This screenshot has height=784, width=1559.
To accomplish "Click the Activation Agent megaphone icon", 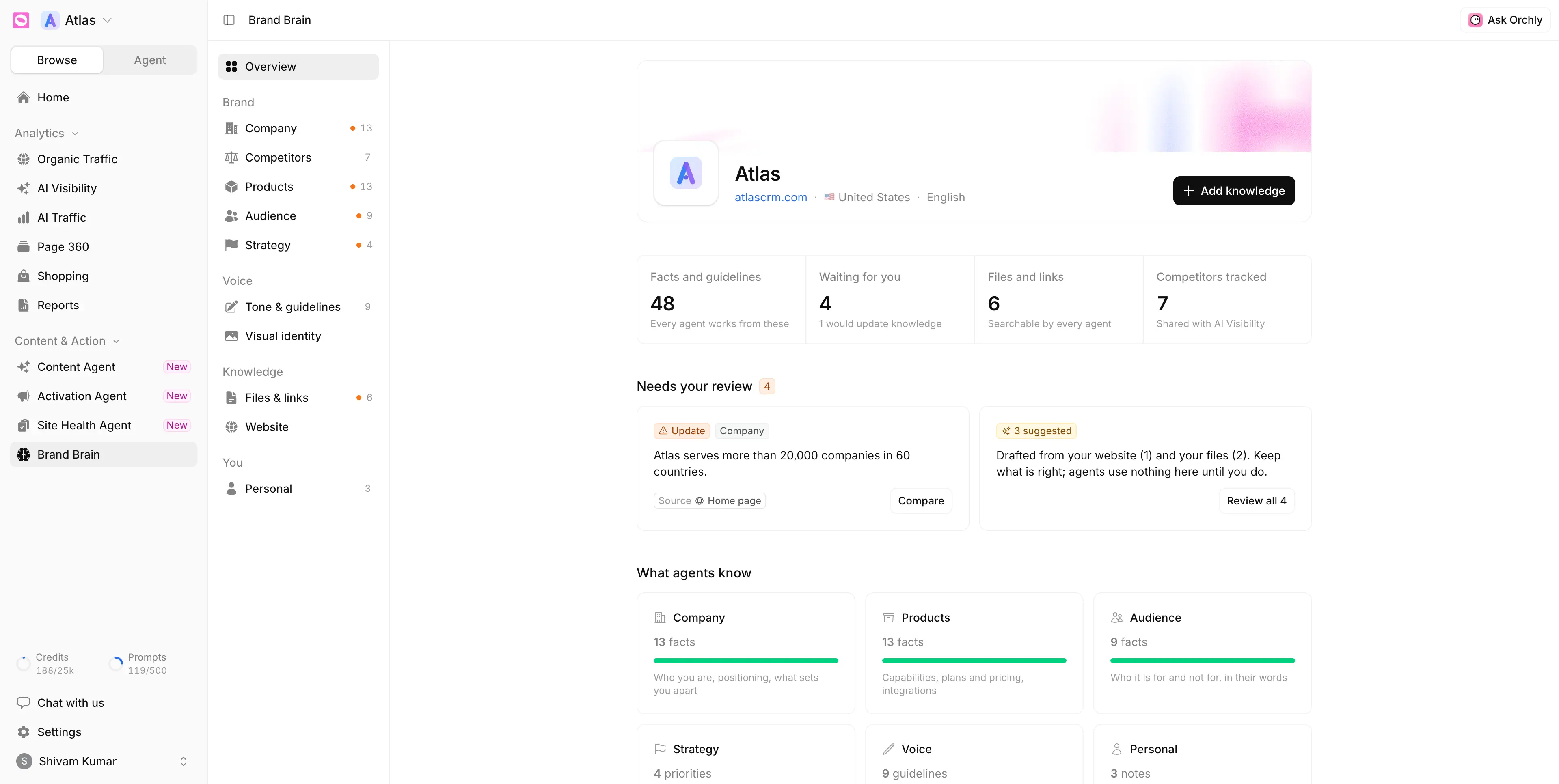I will [x=24, y=396].
